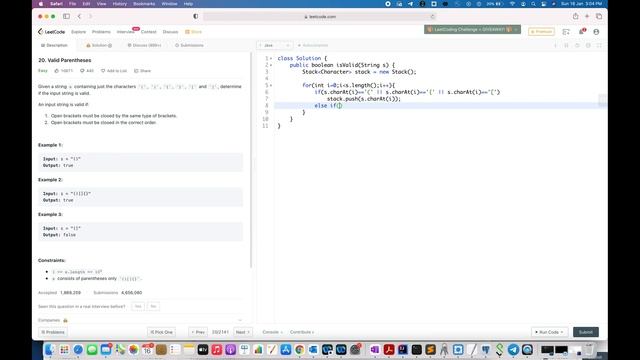This screenshot has height=360, width=640.
Task: Open the Problems list button
Action: point(53,332)
